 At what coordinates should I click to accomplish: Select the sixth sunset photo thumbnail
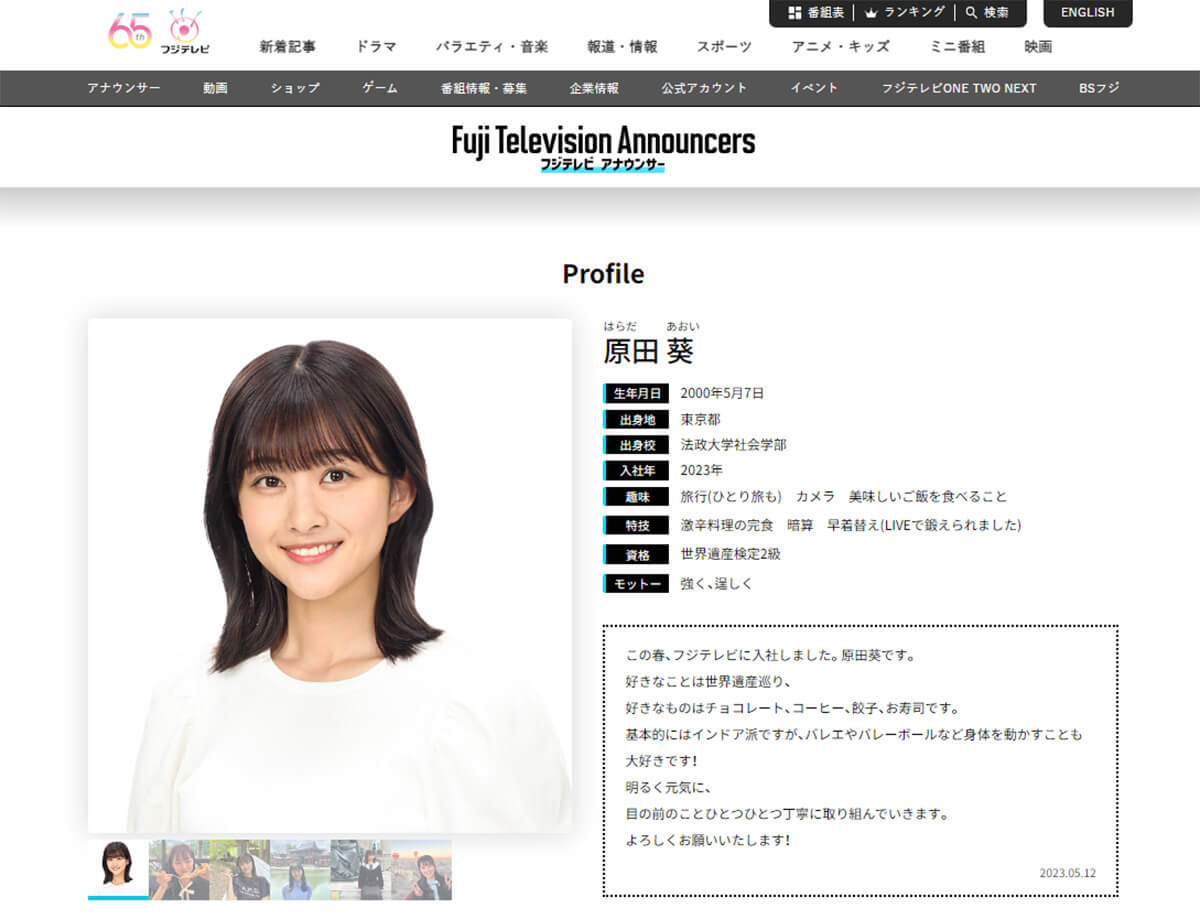click(x=421, y=869)
